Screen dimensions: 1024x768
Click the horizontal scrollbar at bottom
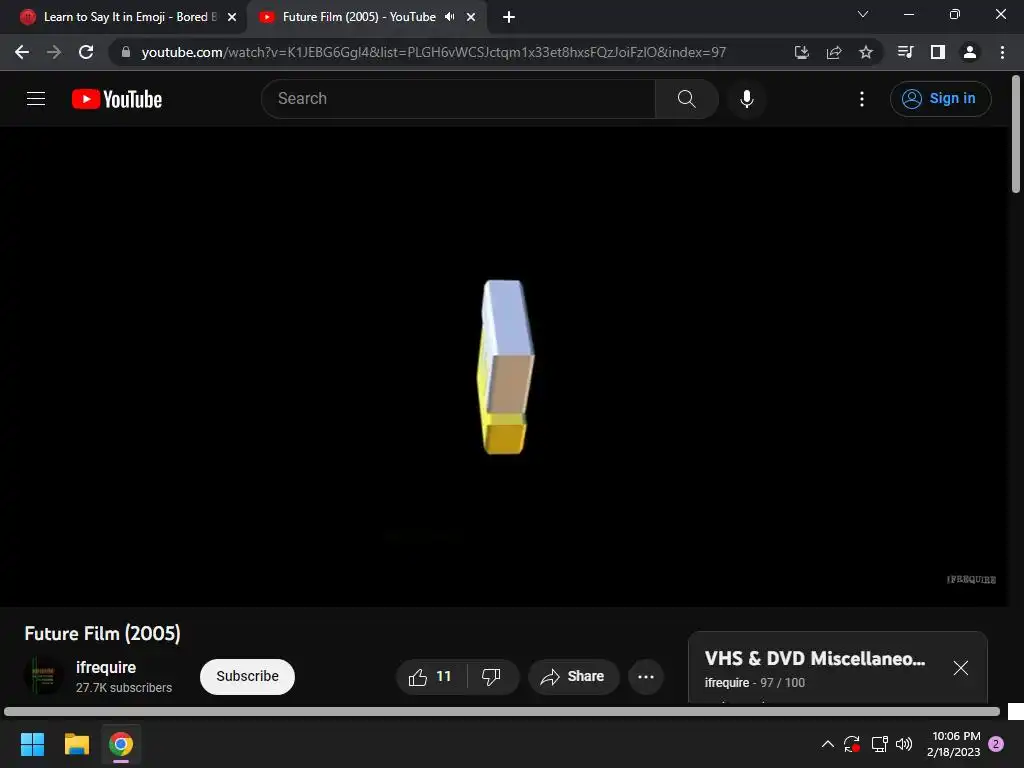pyautogui.click(x=502, y=711)
